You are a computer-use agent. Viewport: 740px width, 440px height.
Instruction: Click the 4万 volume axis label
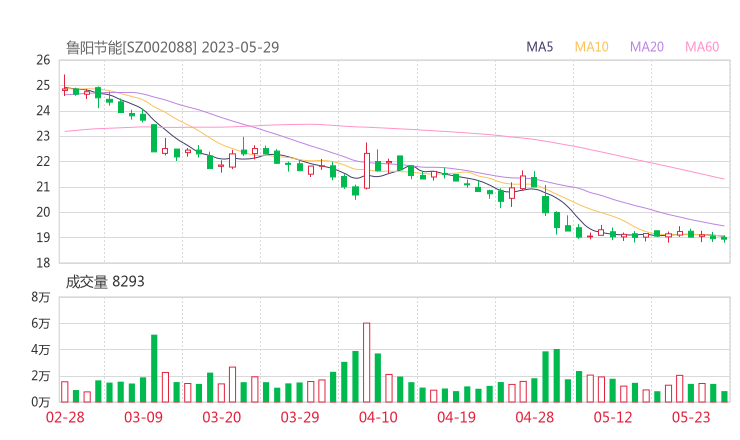(41, 350)
